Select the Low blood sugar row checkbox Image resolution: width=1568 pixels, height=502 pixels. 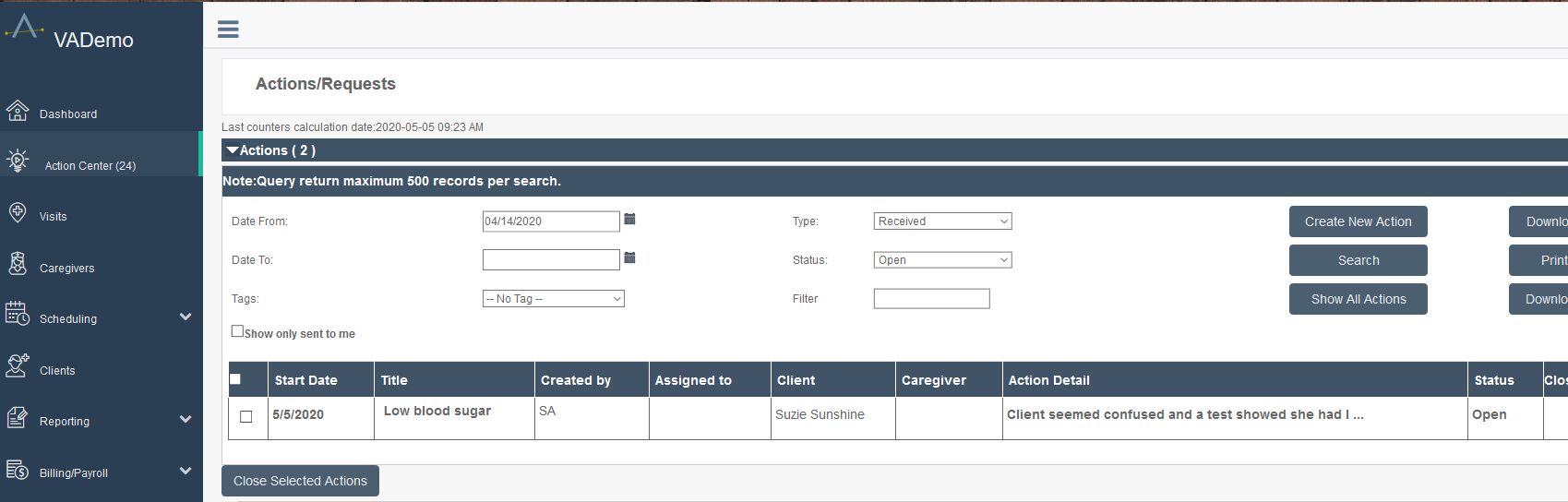coord(246,416)
